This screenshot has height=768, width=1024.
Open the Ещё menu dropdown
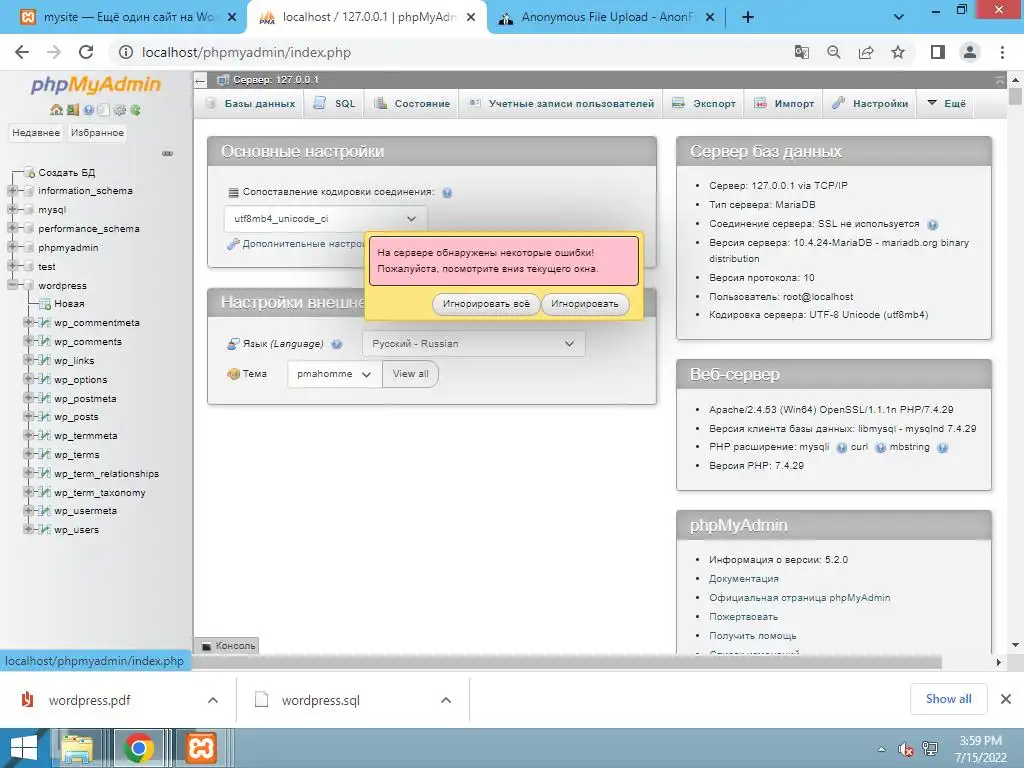click(946, 103)
